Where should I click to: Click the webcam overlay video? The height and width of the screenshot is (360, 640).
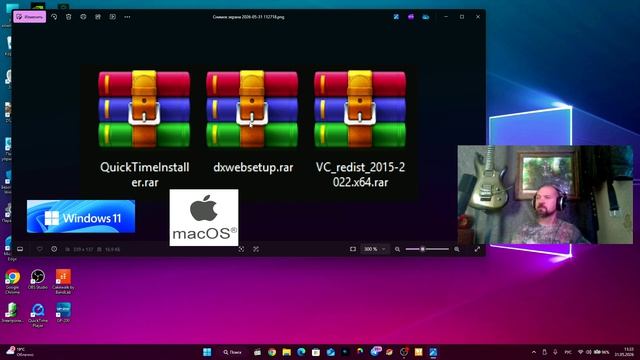(545, 195)
